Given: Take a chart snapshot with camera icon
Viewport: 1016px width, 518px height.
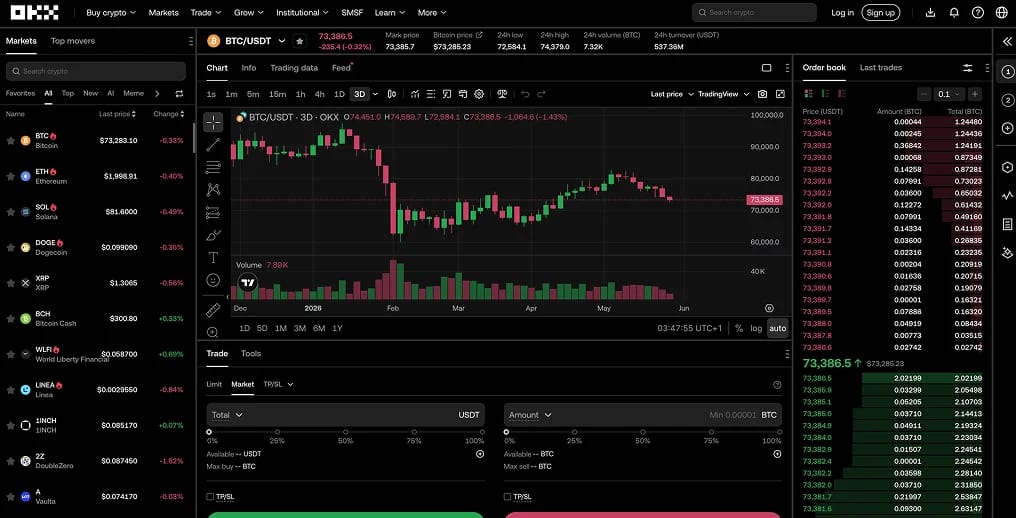Looking at the screenshot, I should tap(763, 94).
